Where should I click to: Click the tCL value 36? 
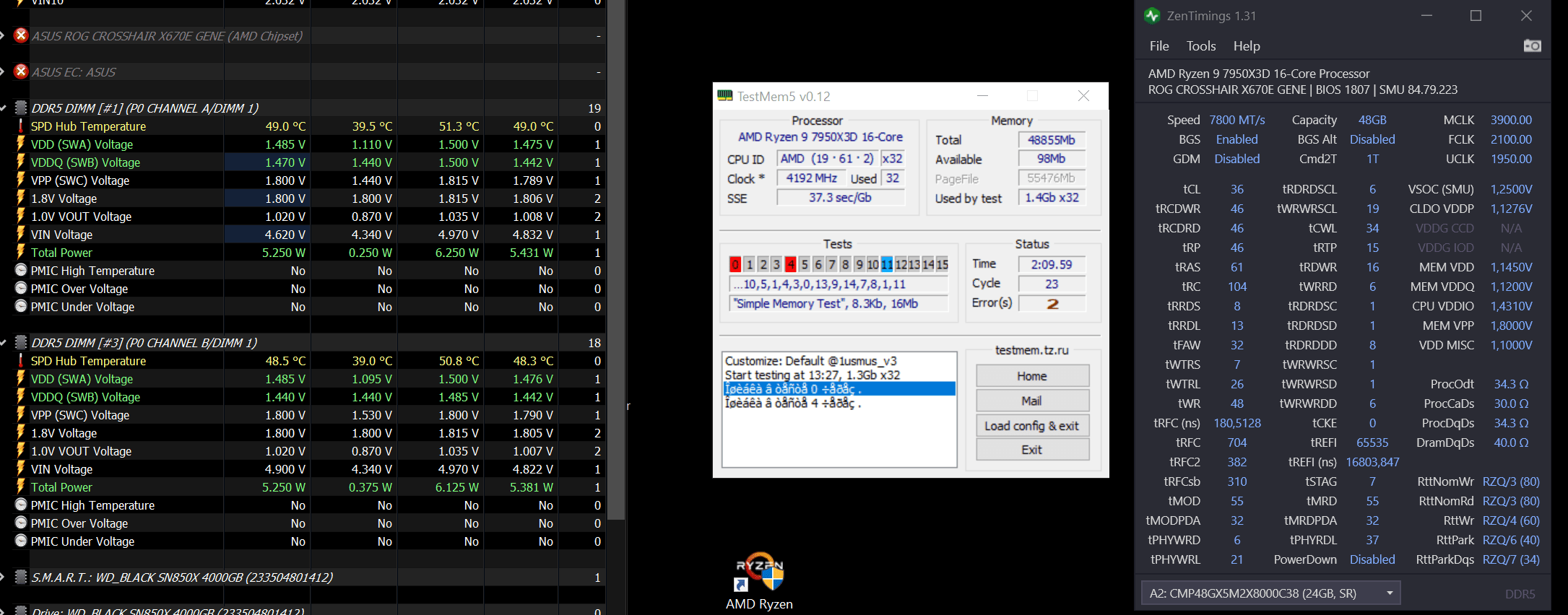point(1237,189)
